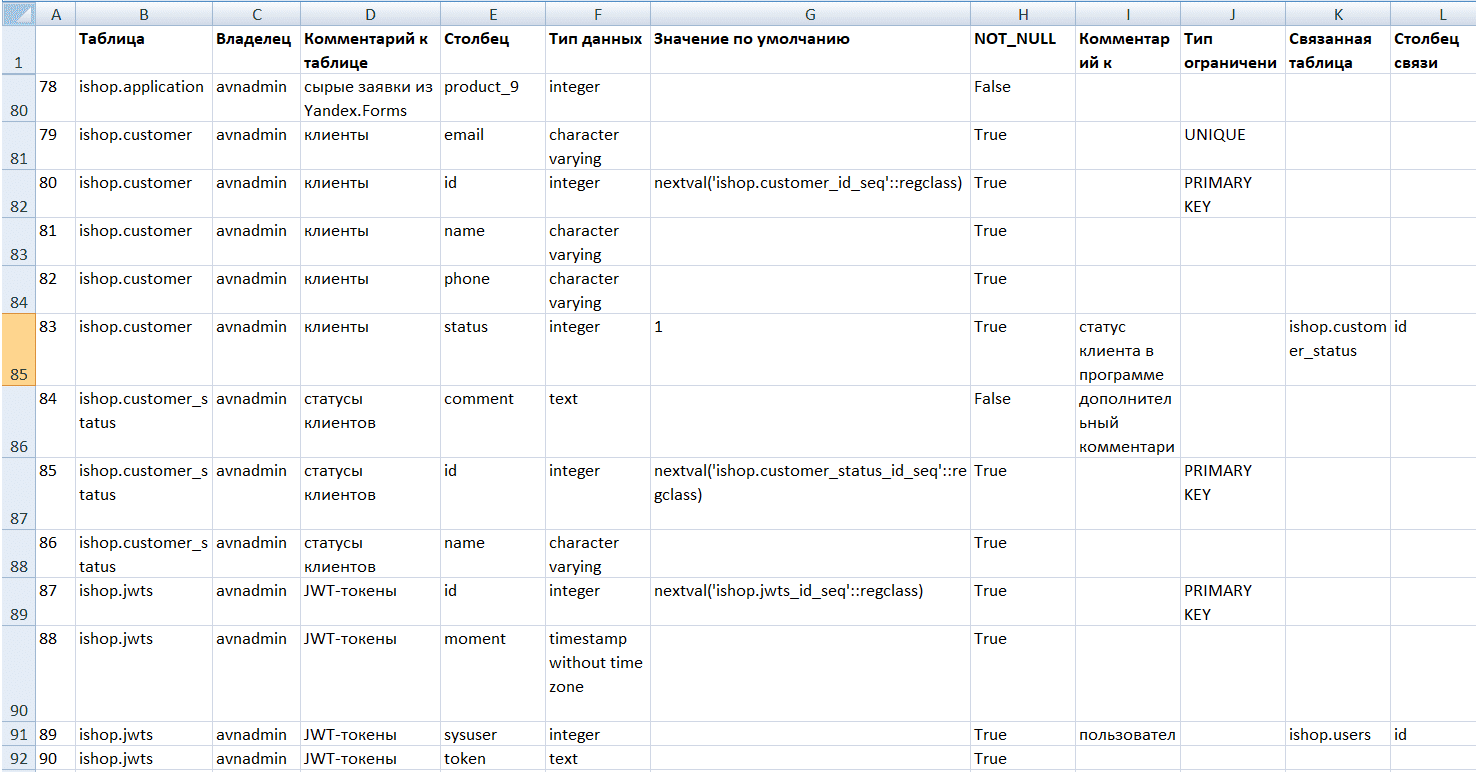The width and height of the screenshot is (1476, 772).
Task: Select row header 91
Action: click(x=17, y=734)
